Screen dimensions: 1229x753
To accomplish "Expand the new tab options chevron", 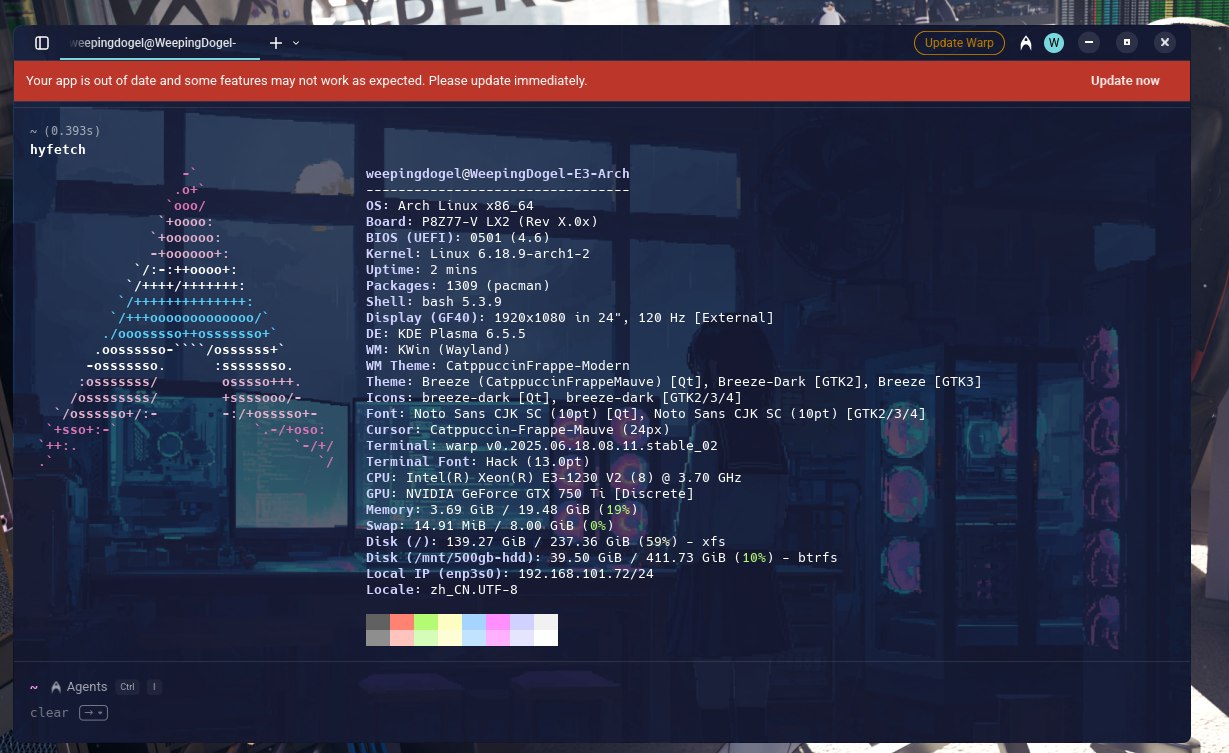I will point(296,43).
